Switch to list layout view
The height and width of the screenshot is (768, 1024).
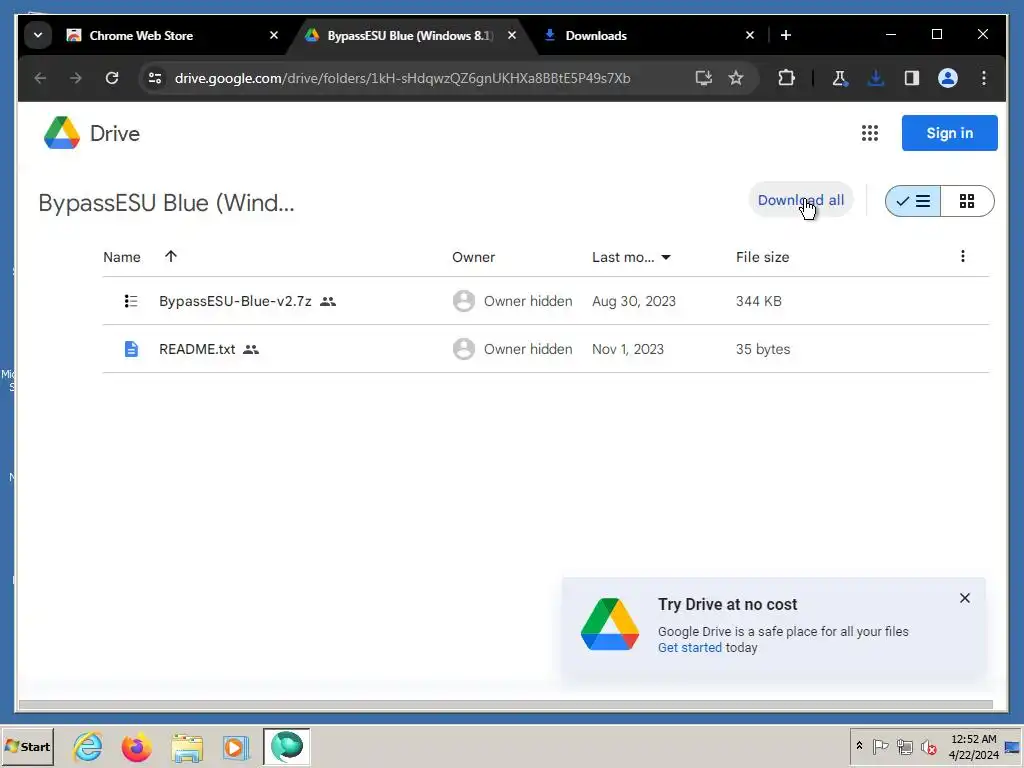tap(913, 201)
